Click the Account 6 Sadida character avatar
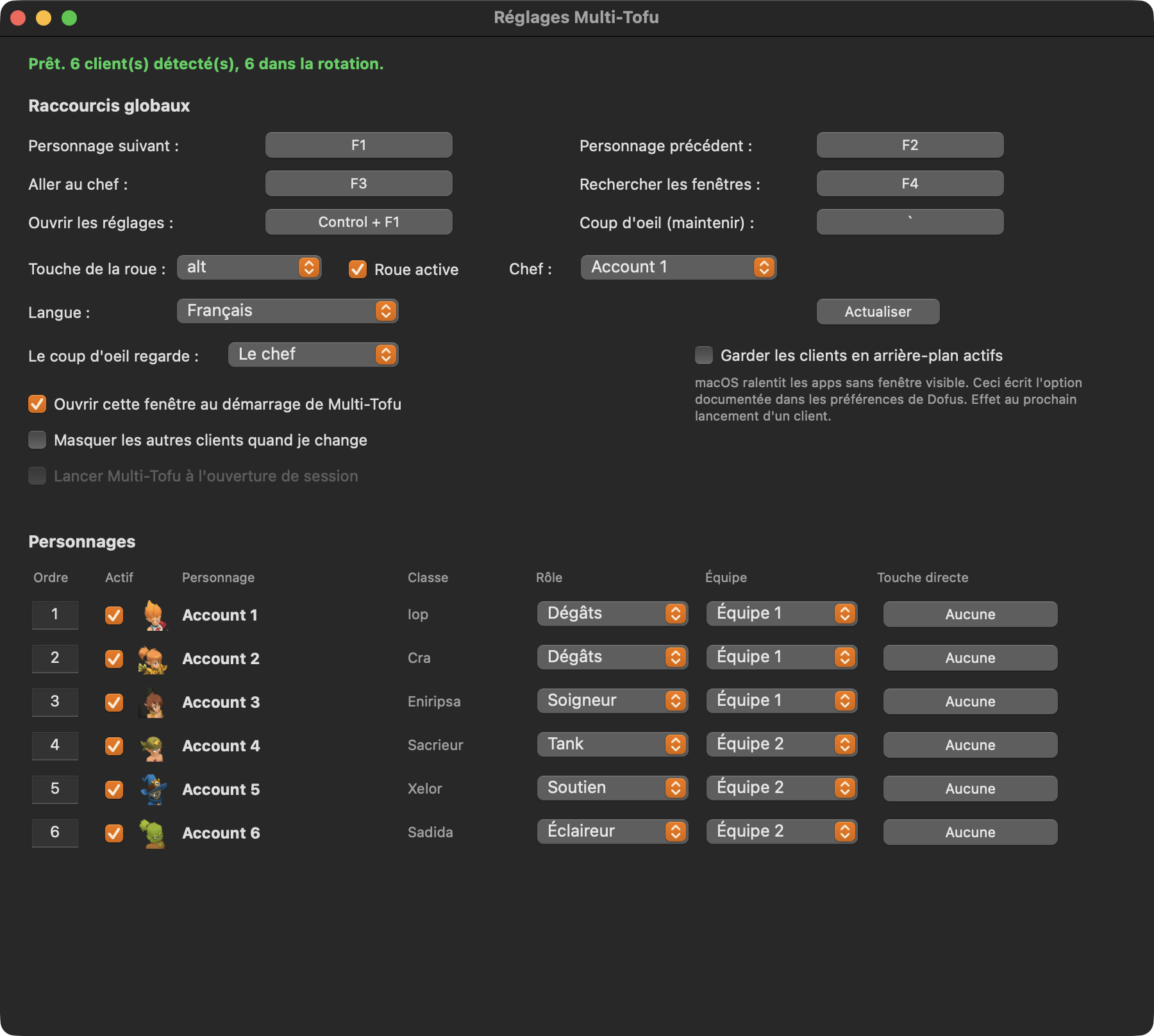Screen dimensions: 1154x1036 pyautogui.click(x=153, y=833)
